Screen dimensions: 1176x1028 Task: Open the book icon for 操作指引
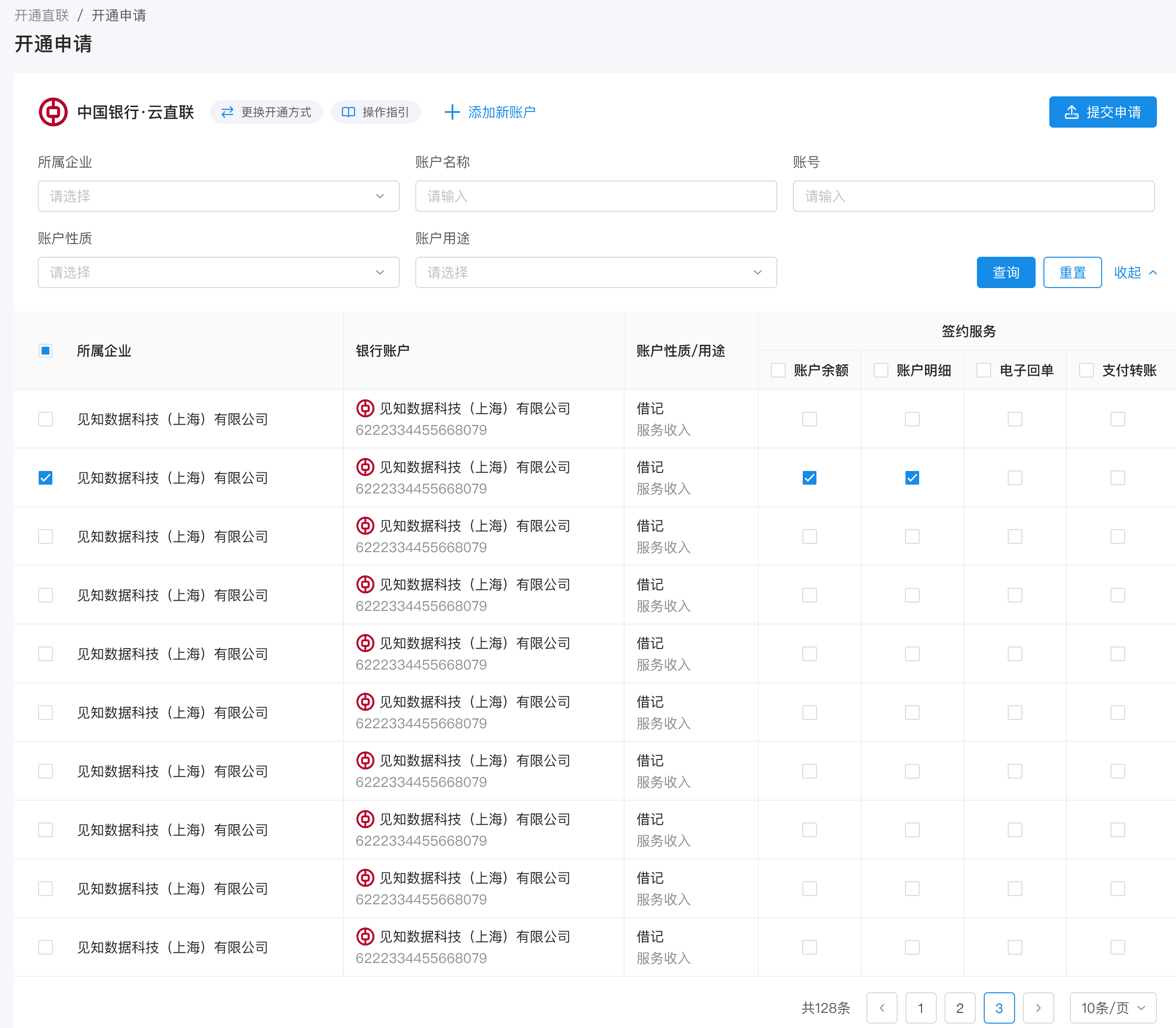pos(348,112)
